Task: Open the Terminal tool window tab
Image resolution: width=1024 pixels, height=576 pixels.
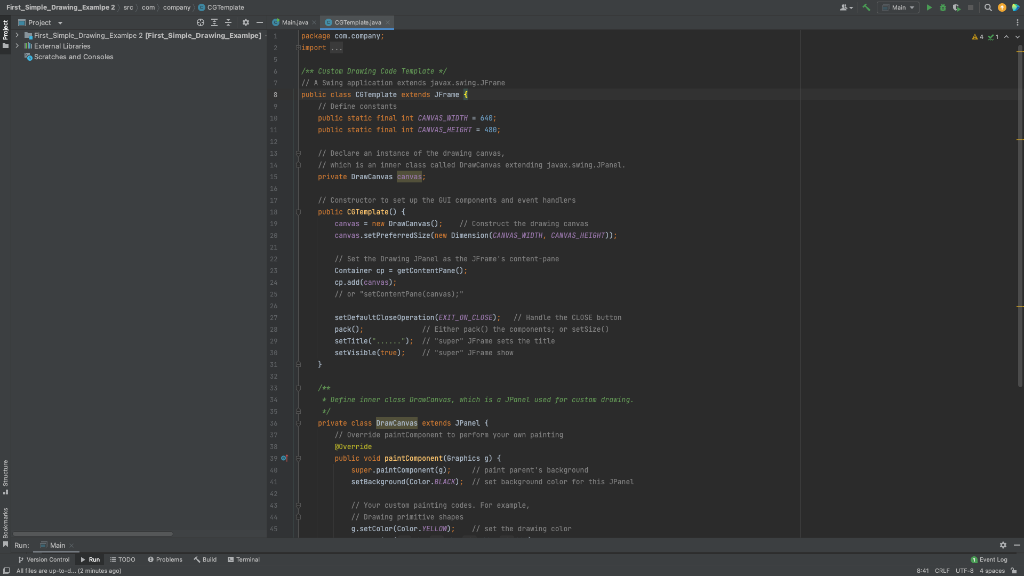Action: point(244,559)
